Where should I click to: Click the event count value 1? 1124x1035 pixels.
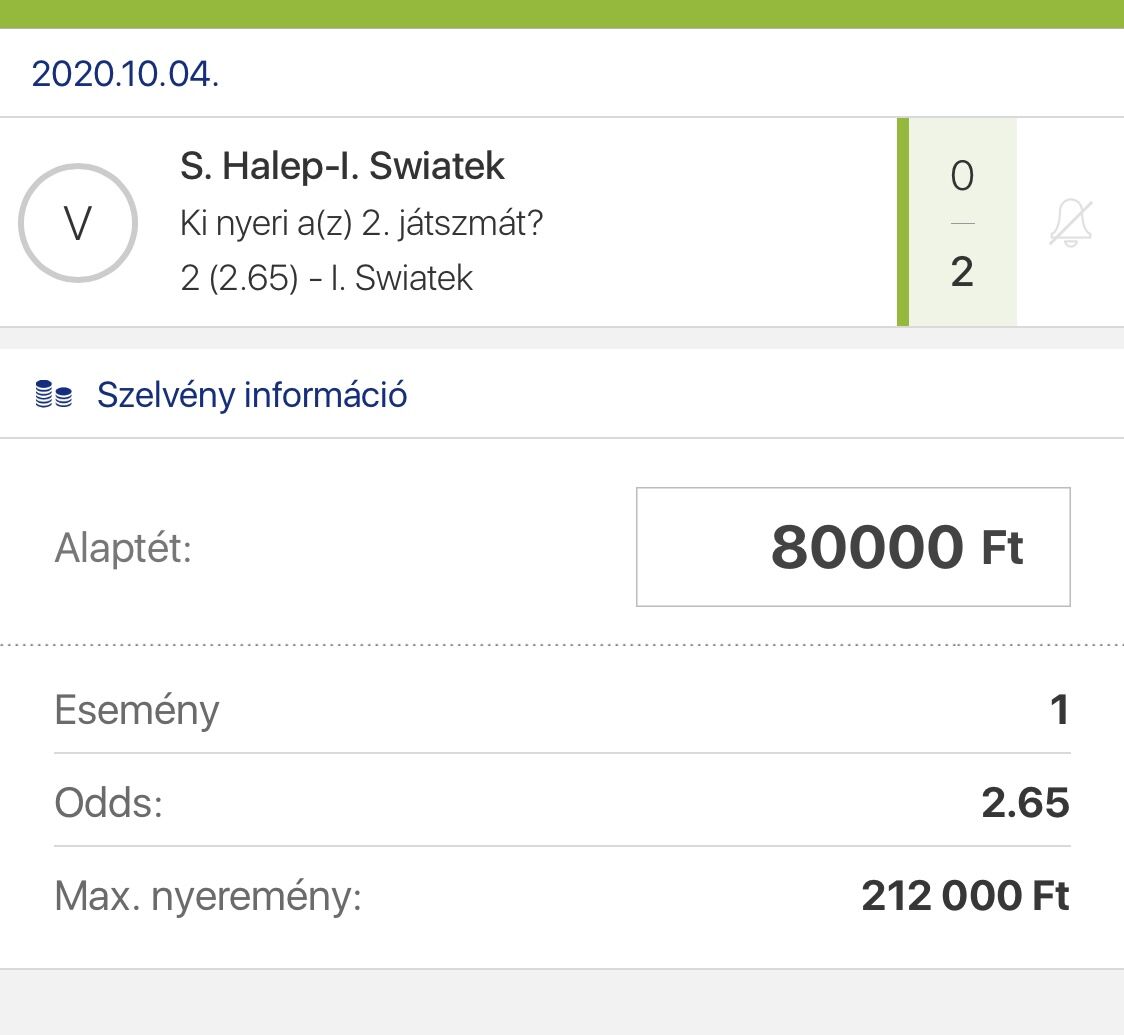(1060, 710)
